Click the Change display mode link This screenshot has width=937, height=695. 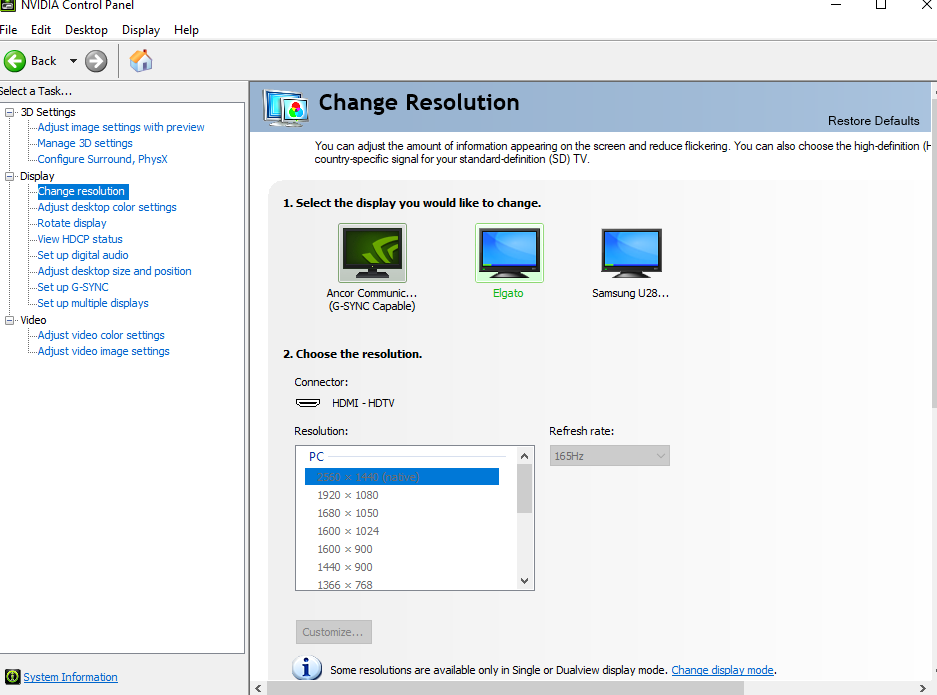point(722,670)
